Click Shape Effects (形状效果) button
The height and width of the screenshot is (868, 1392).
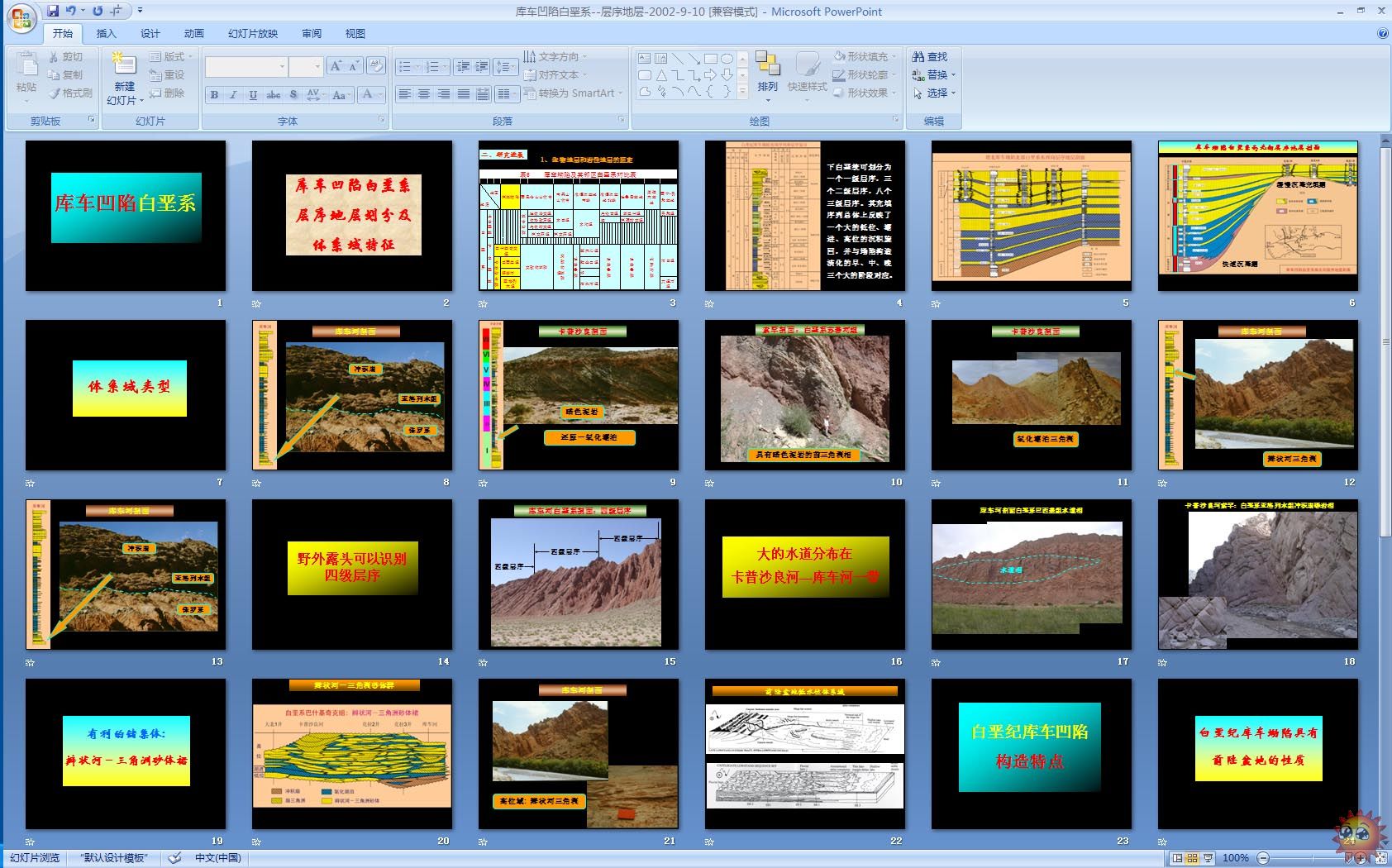pyautogui.click(x=865, y=93)
